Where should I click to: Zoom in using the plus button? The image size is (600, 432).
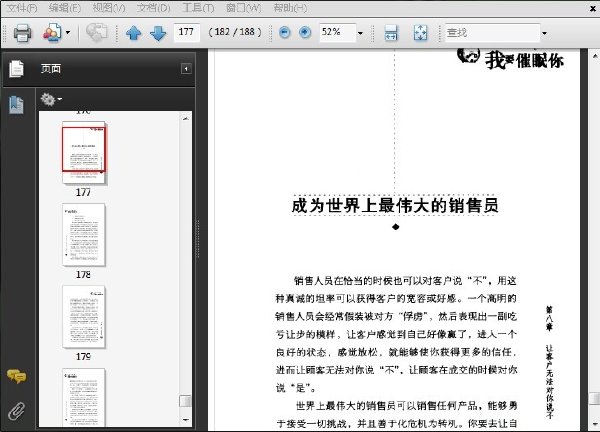coord(305,33)
